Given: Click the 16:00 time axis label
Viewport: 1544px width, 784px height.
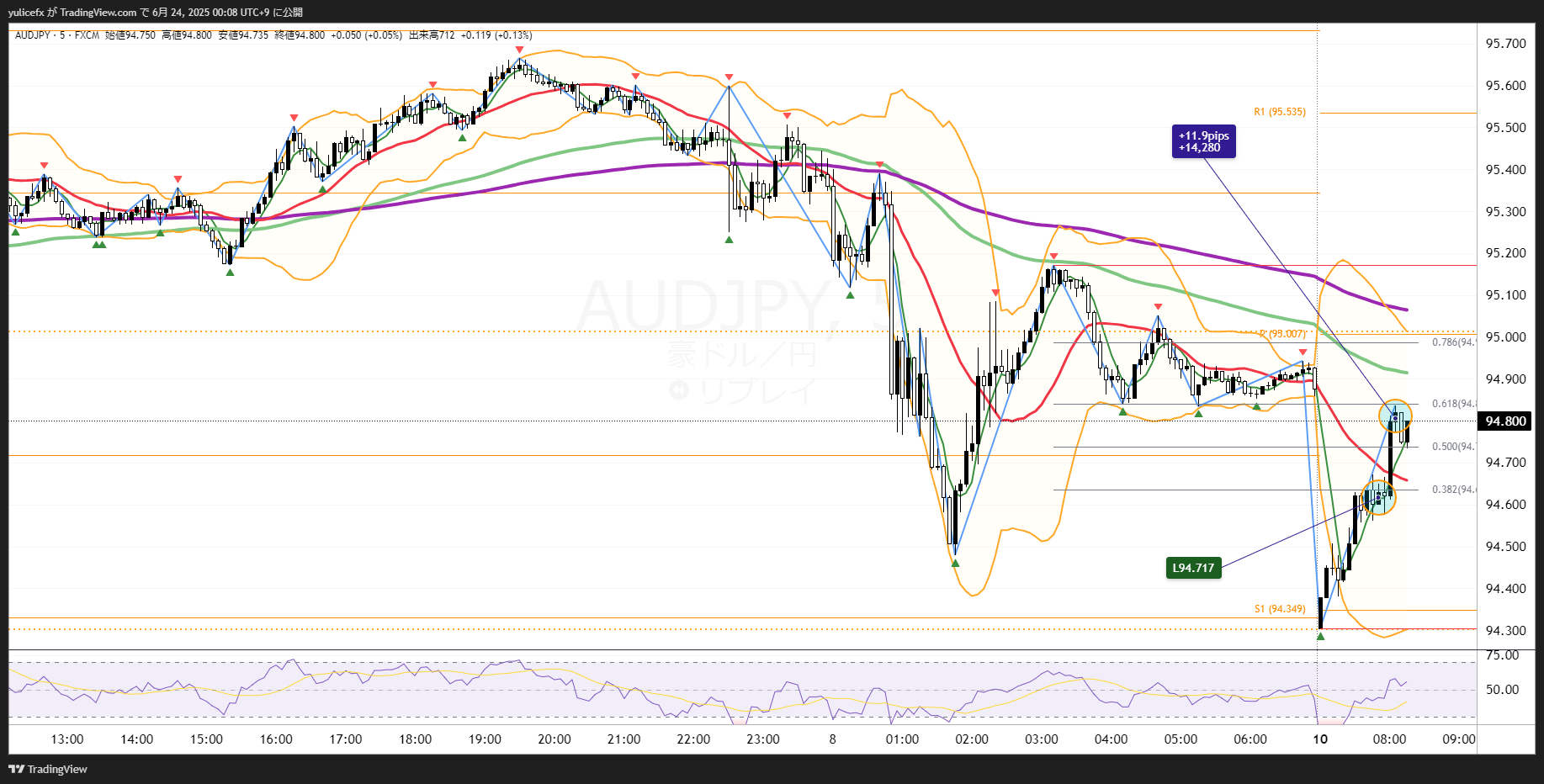Looking at the screenshot, I should (276, 739).
